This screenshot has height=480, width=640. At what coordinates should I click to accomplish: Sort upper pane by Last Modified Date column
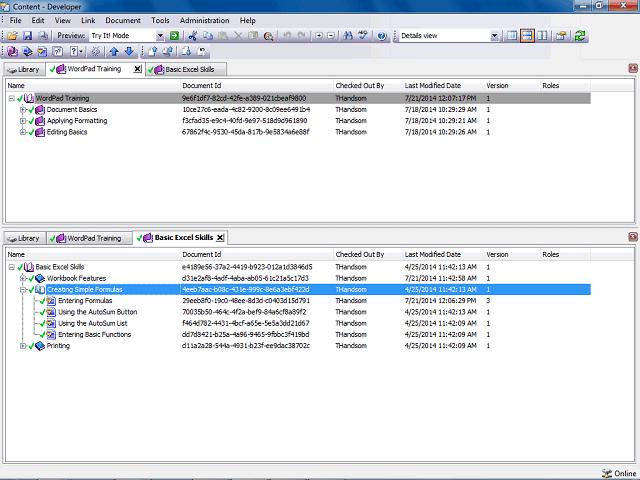443,86
